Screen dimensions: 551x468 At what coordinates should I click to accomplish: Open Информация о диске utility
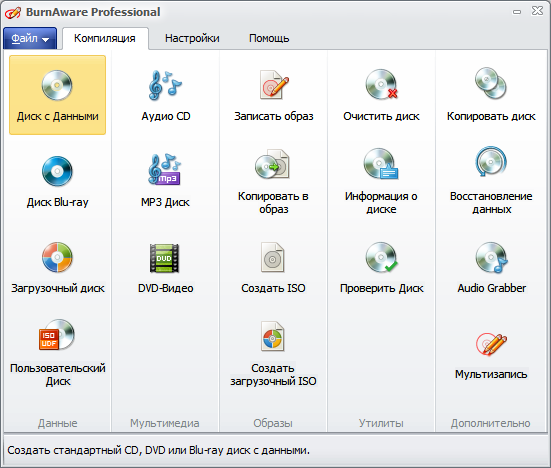pos(381,181)
